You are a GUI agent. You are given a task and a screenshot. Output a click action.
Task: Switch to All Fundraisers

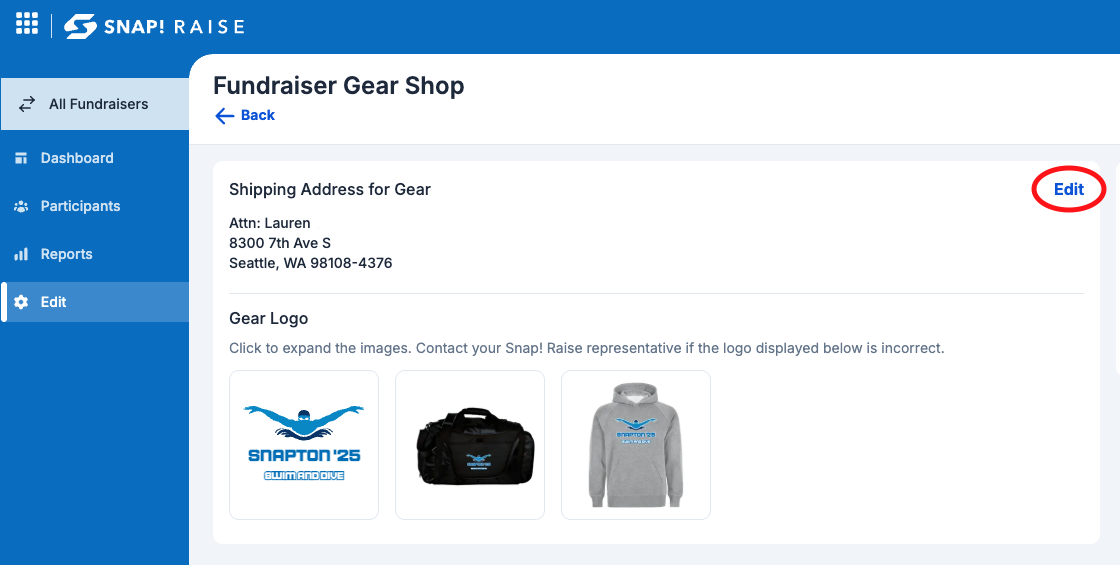coord(94,104)
